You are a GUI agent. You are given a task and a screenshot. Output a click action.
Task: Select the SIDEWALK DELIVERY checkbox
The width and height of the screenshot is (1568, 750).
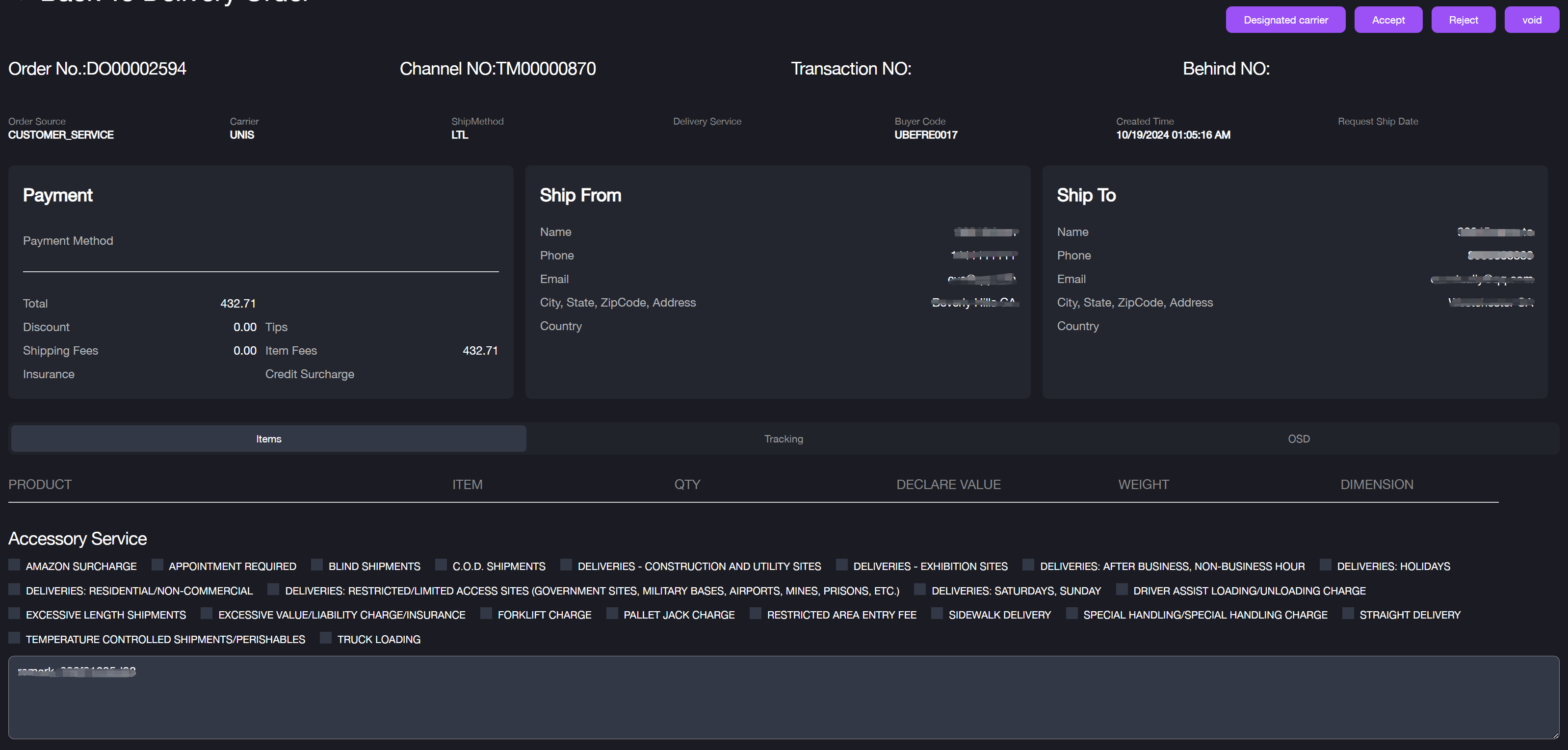pyautogui.click(x=938, y=614)
